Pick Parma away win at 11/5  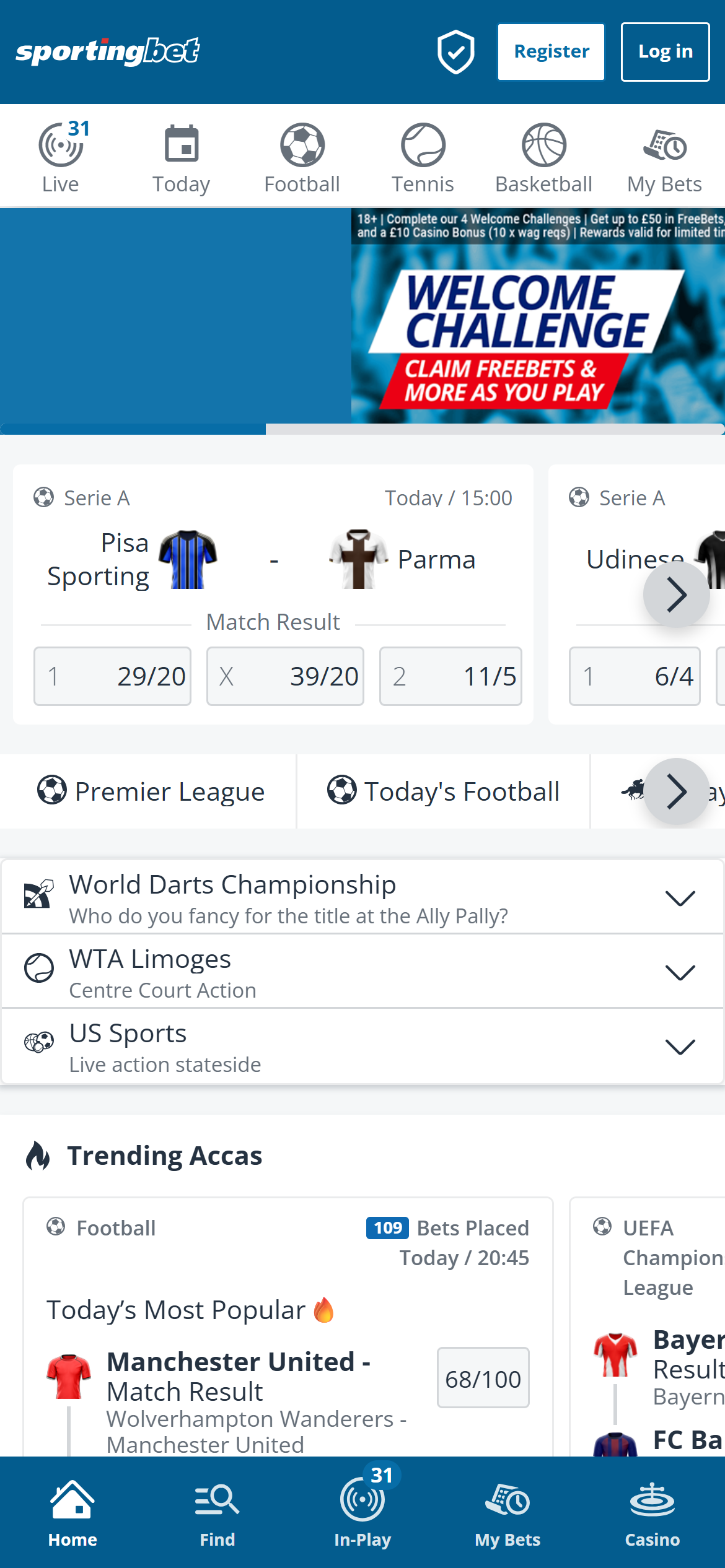click(x=450, y=676)
